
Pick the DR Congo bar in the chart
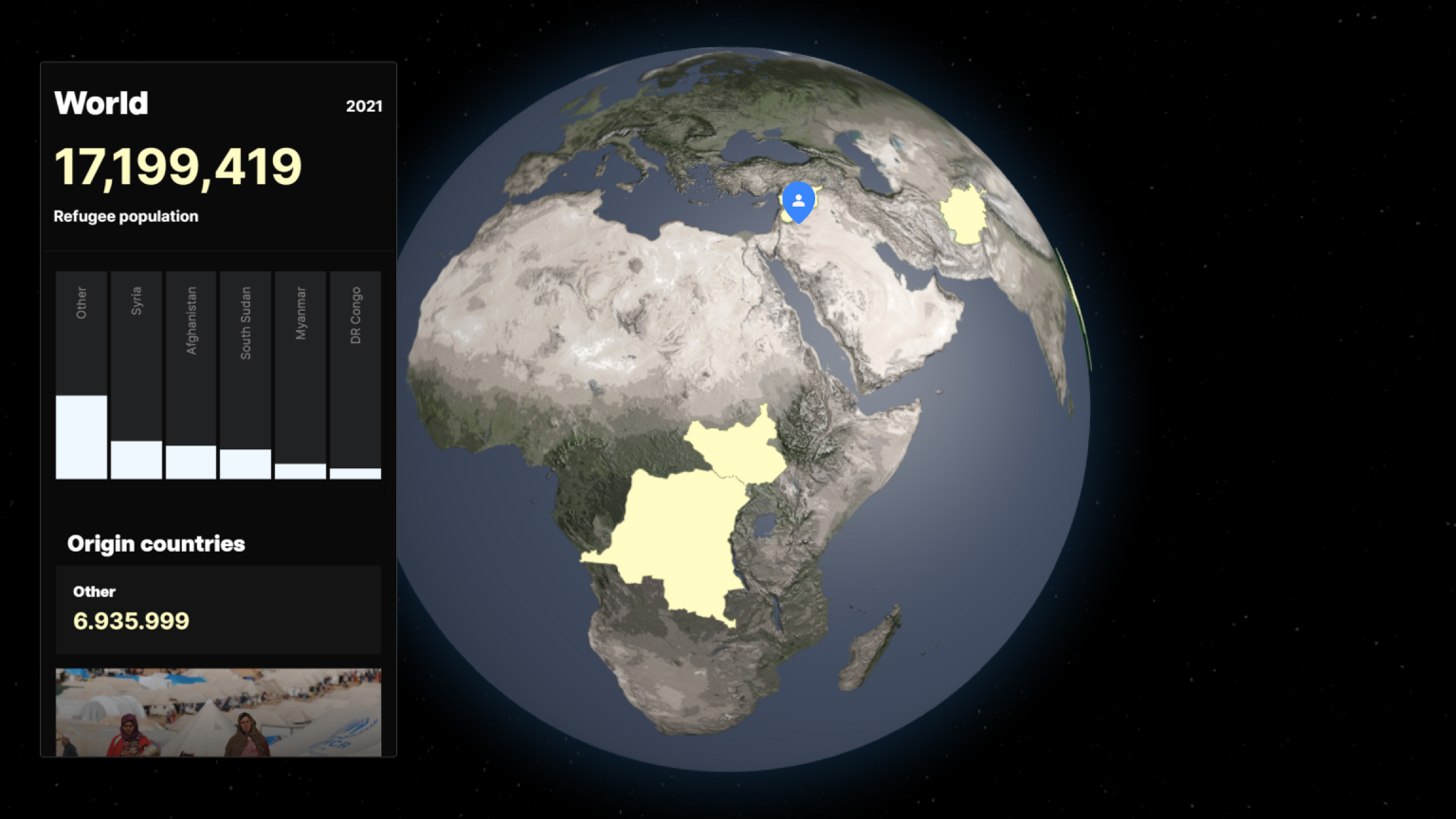[355, 375]
